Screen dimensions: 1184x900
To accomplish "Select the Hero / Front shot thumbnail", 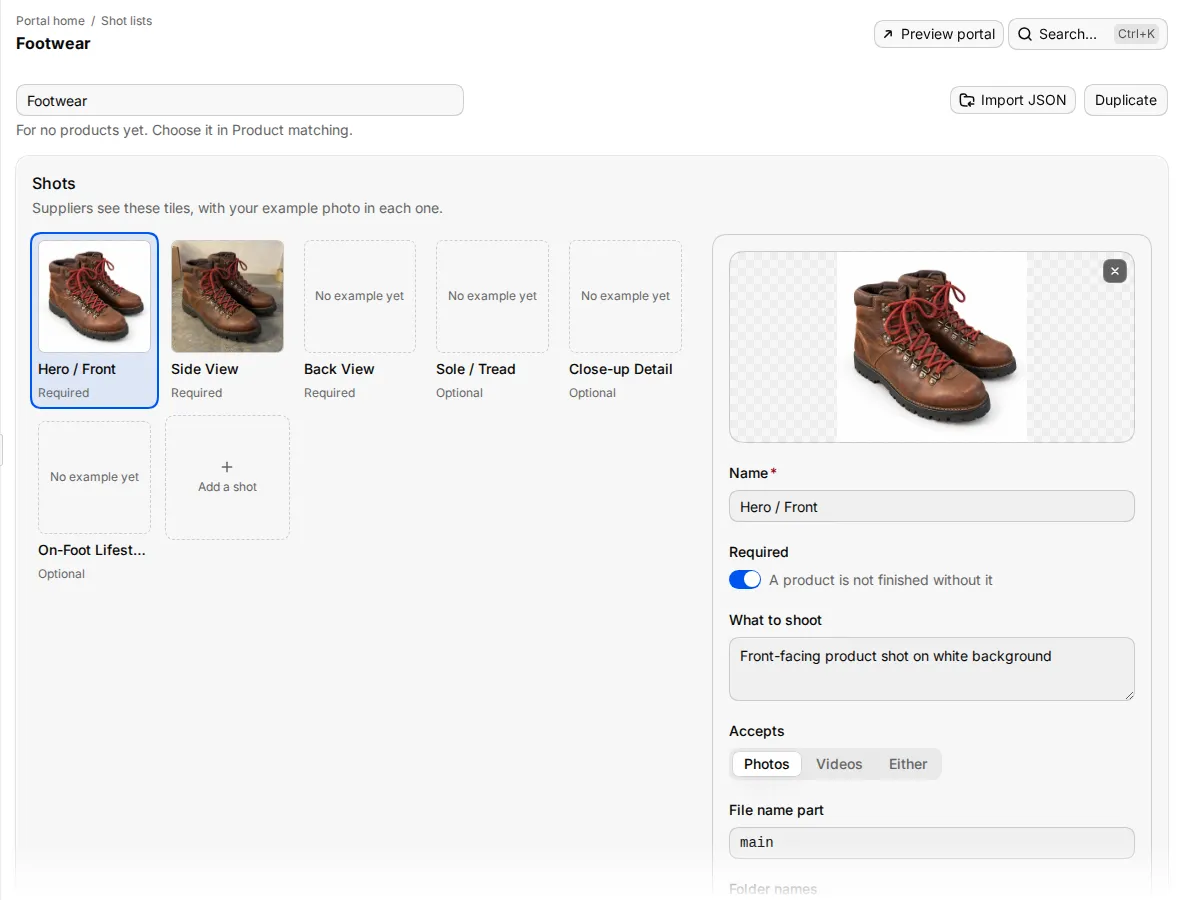I will 94,296.
